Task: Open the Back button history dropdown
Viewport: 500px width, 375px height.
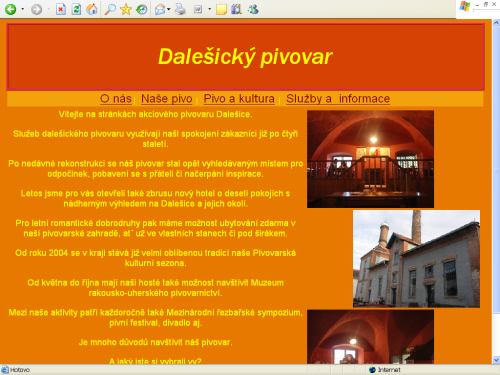Action: coord(23,9)
